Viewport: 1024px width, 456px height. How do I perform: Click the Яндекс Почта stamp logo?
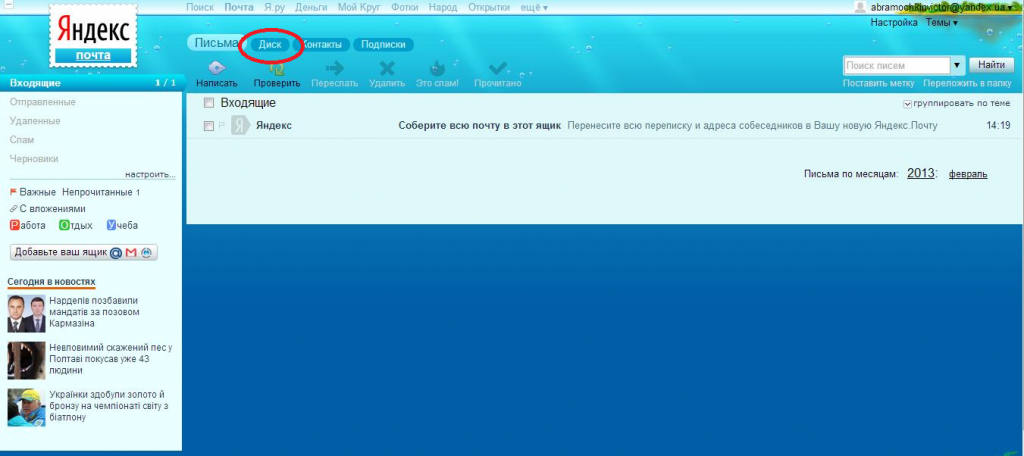pyautogui.click(x=93, y=35)
